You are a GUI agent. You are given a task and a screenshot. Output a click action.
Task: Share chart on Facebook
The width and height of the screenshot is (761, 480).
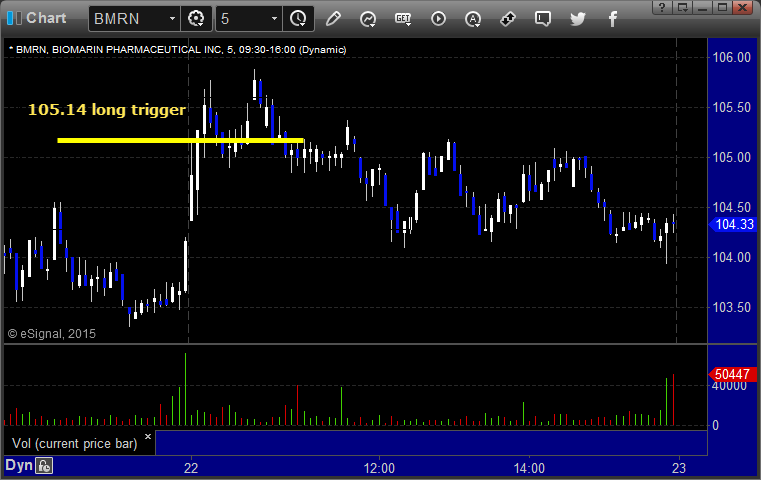click(612, 19)
